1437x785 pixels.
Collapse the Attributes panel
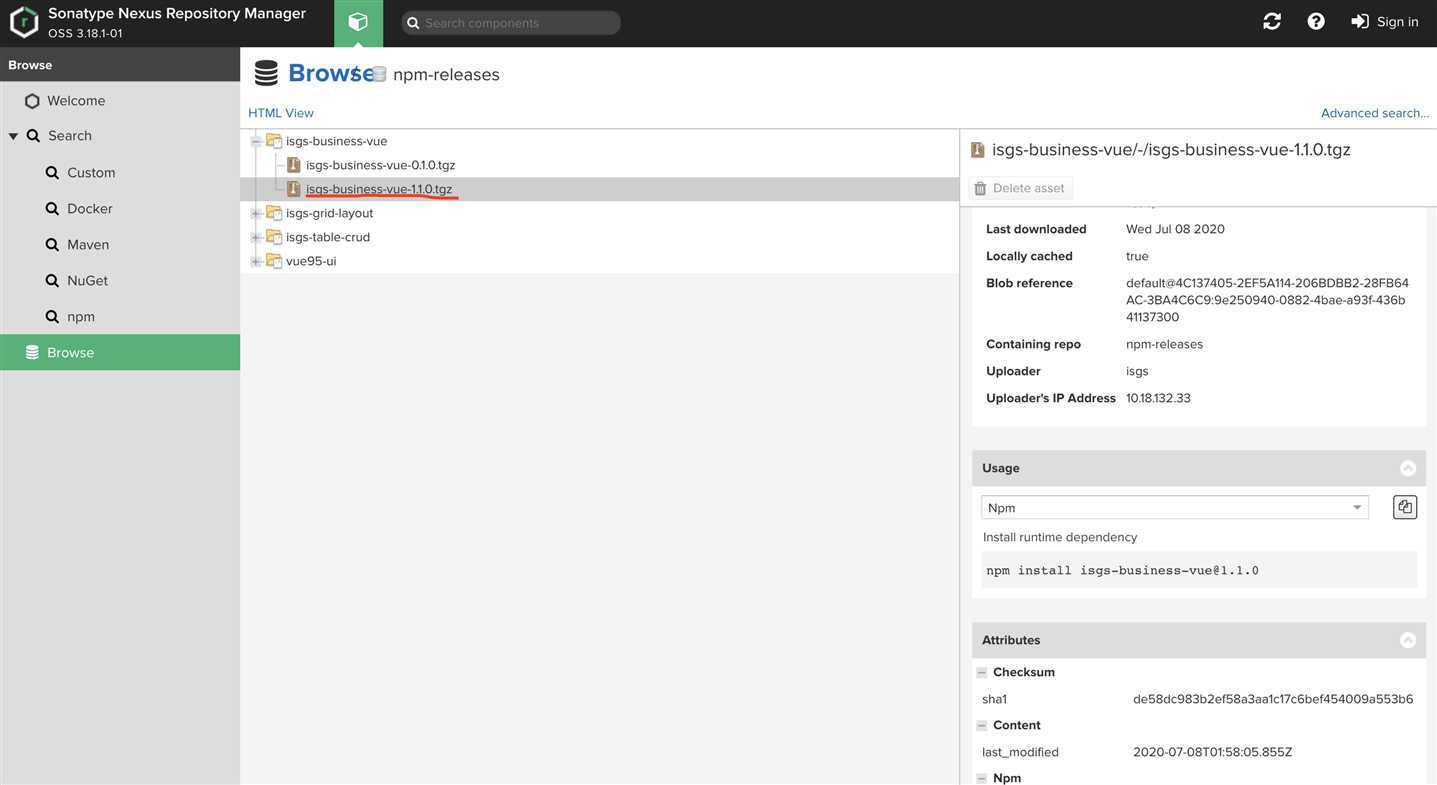(1408, 640)
